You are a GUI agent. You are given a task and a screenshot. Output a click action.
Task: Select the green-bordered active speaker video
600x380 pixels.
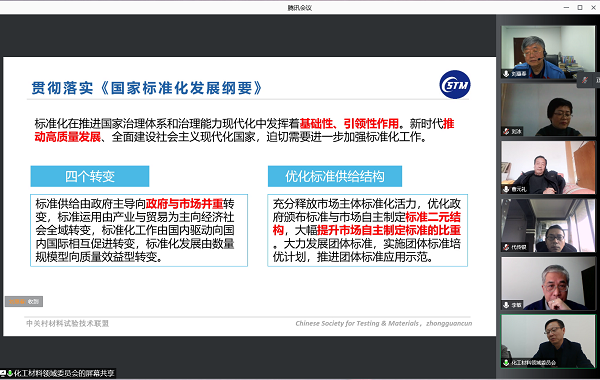tap(548, 341)
